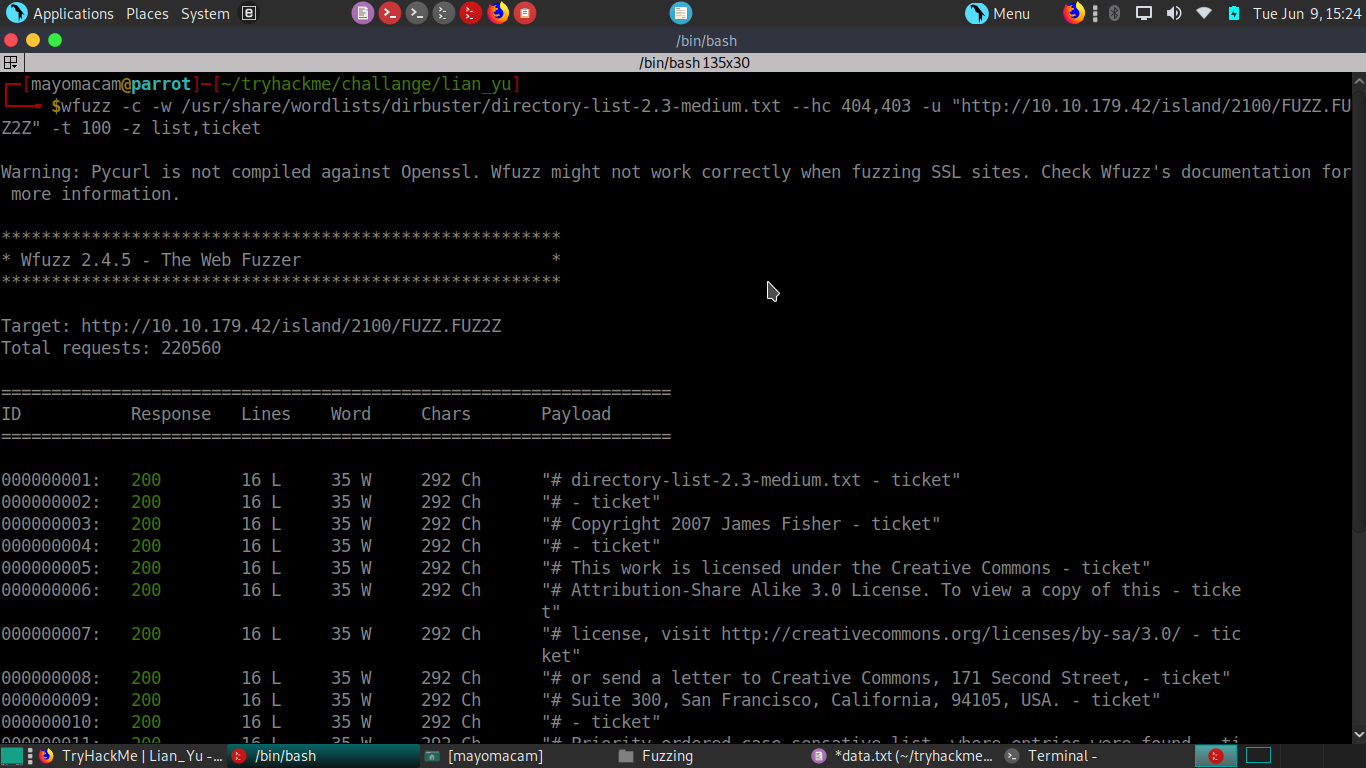The image size is (1366, 768).
Task: Click the battery status icon
Action: pyautogui.click(x=1233, y=13)
